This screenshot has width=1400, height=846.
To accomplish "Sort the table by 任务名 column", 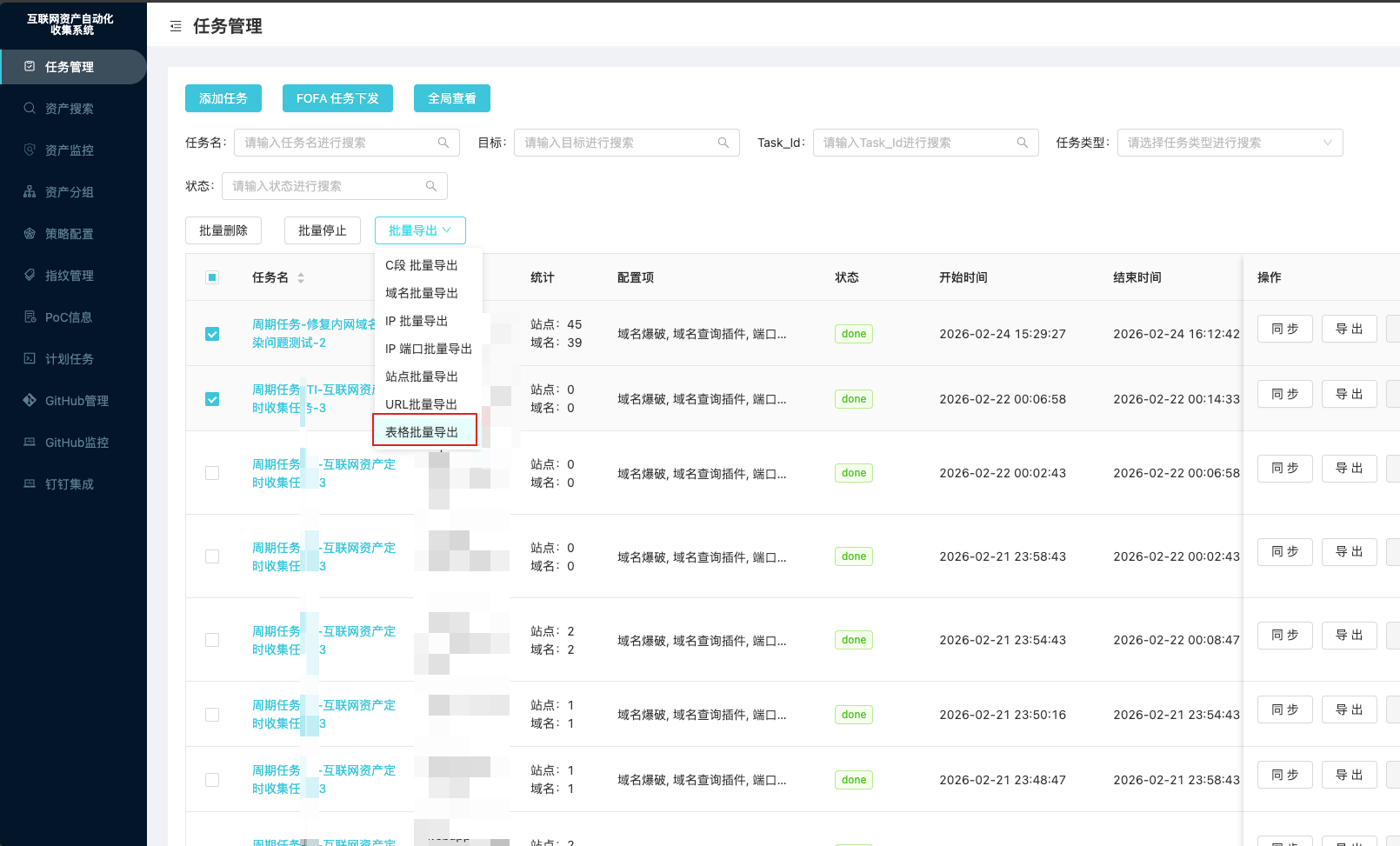I will click(x=301, y=278).
